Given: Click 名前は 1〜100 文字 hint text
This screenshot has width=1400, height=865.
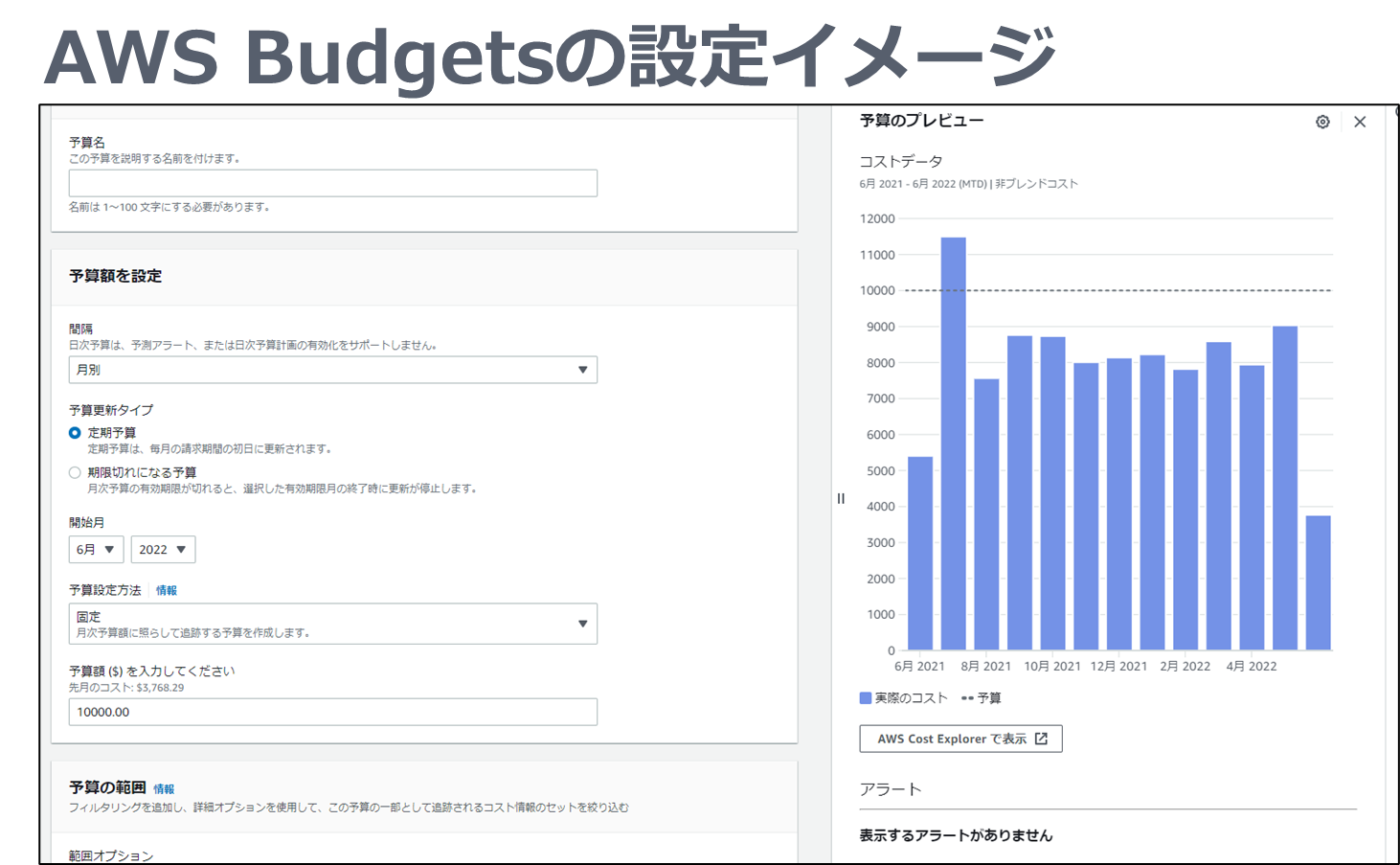Looking at the screenshot, I should [x=169, y=207].
